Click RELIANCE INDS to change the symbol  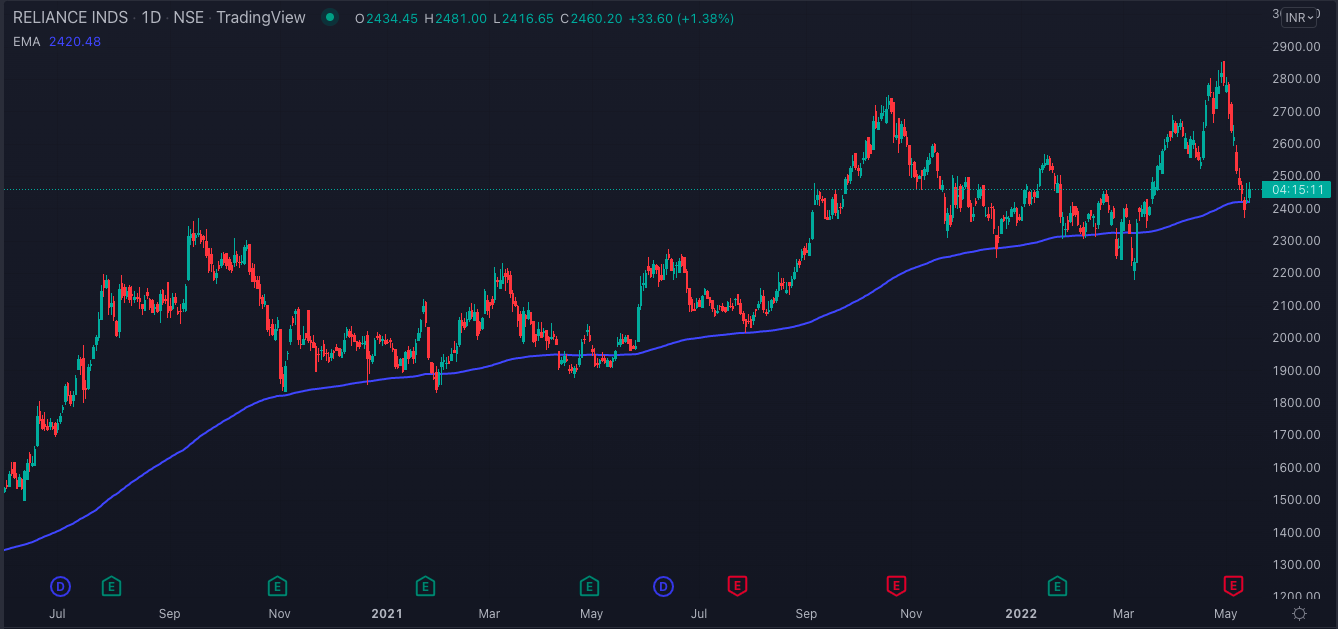[70, 17]
